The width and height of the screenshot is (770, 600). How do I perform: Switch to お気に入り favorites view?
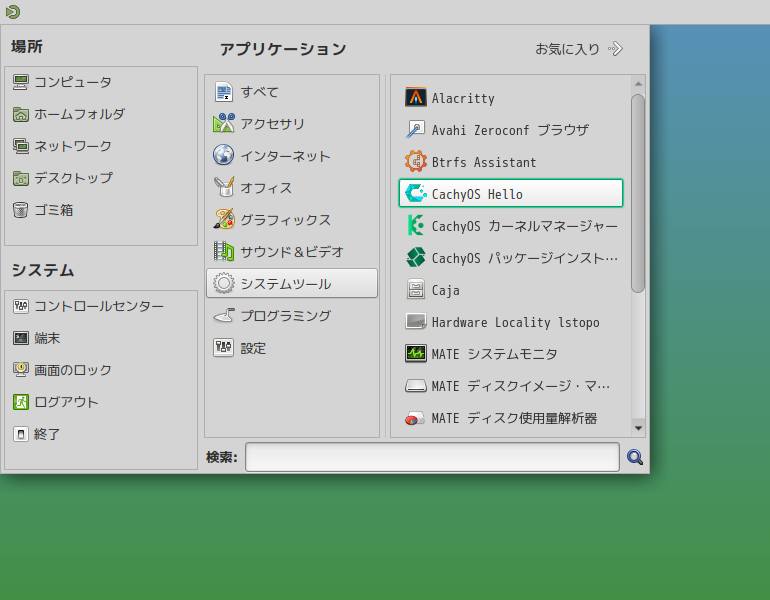point(579,49)
